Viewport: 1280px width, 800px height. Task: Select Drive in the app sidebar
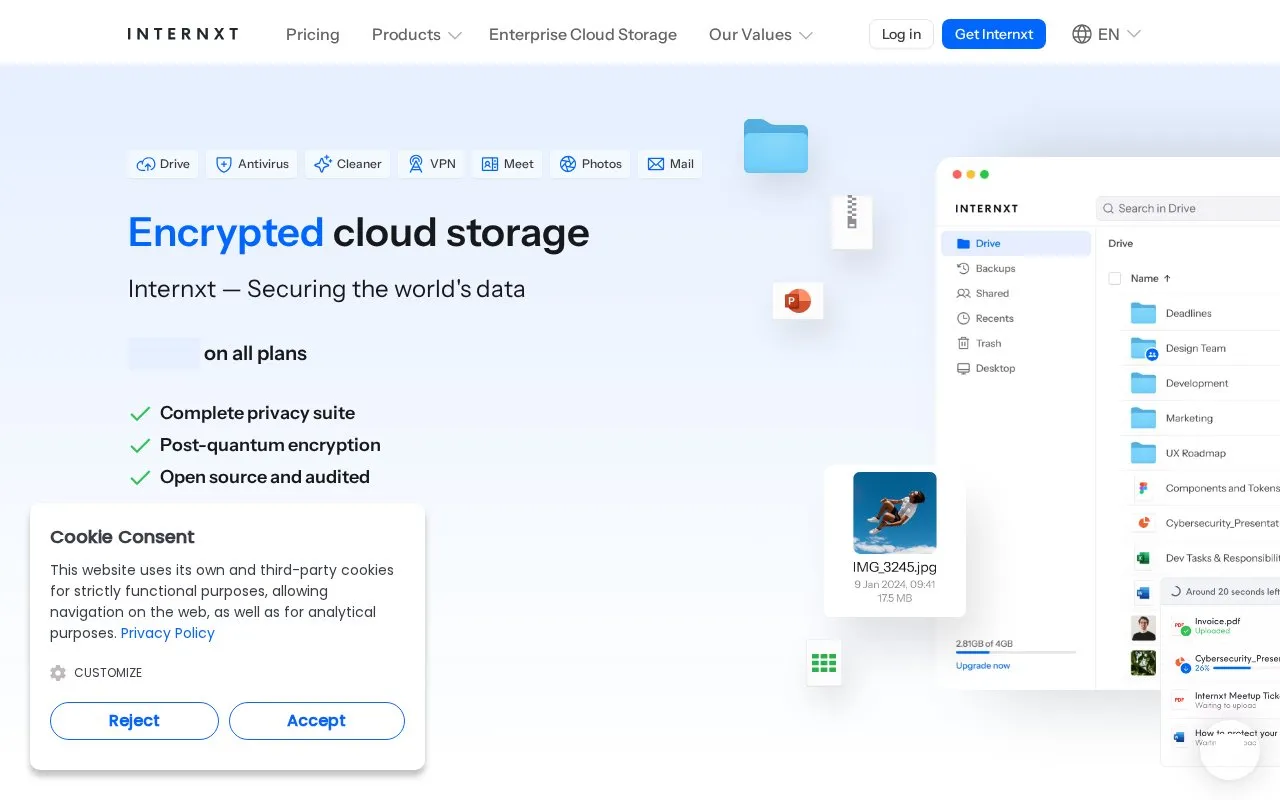[x=1016, y=243]
